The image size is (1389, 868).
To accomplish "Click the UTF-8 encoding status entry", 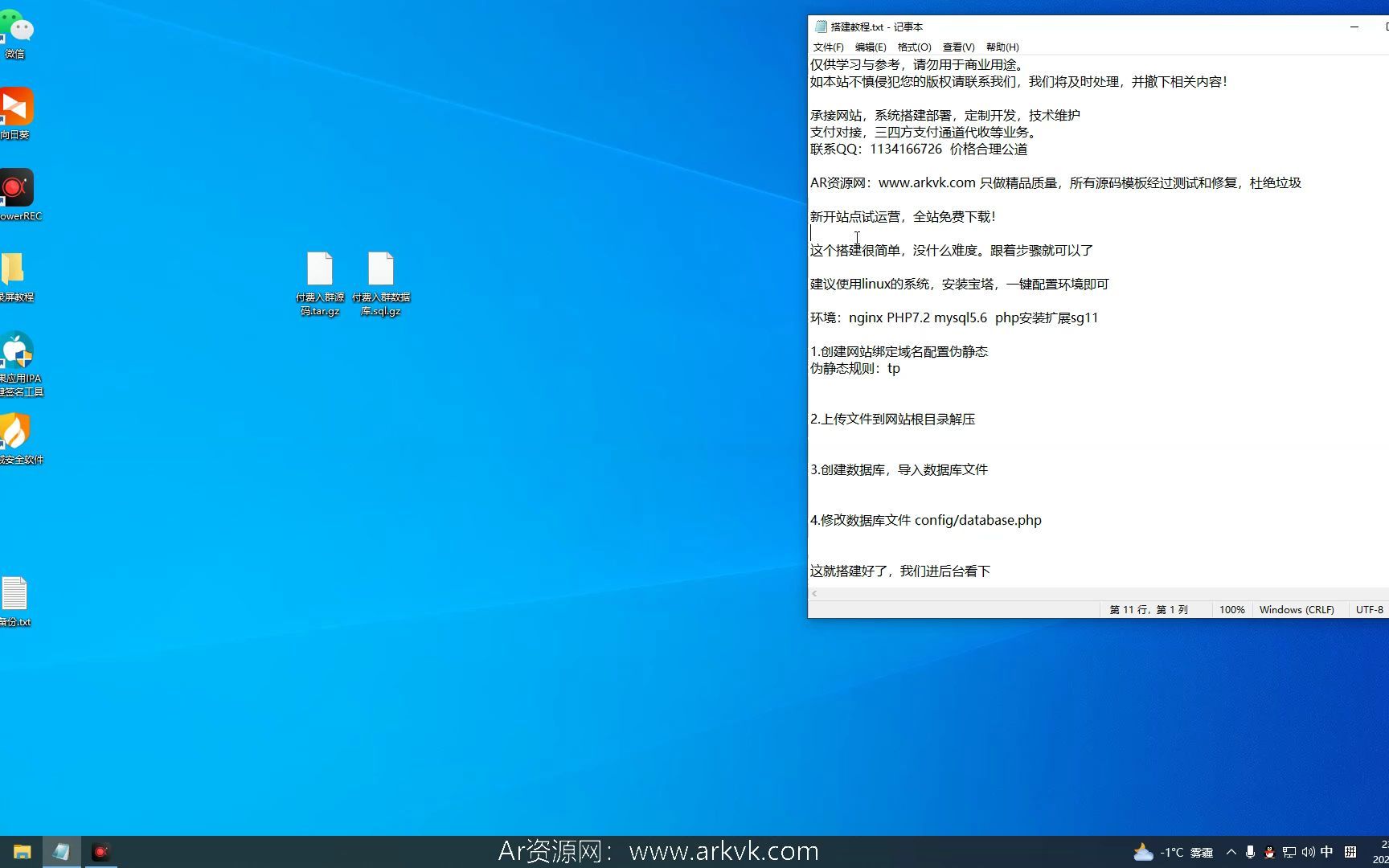I will click(1369, 610).
